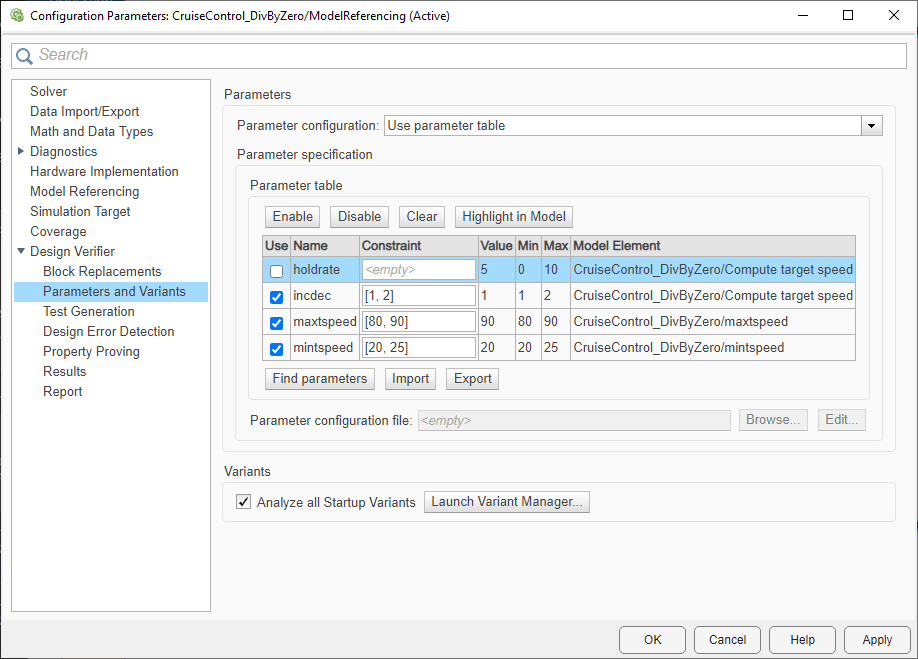Click the Export button
The image size is (918, 659).
click(472, 379)
